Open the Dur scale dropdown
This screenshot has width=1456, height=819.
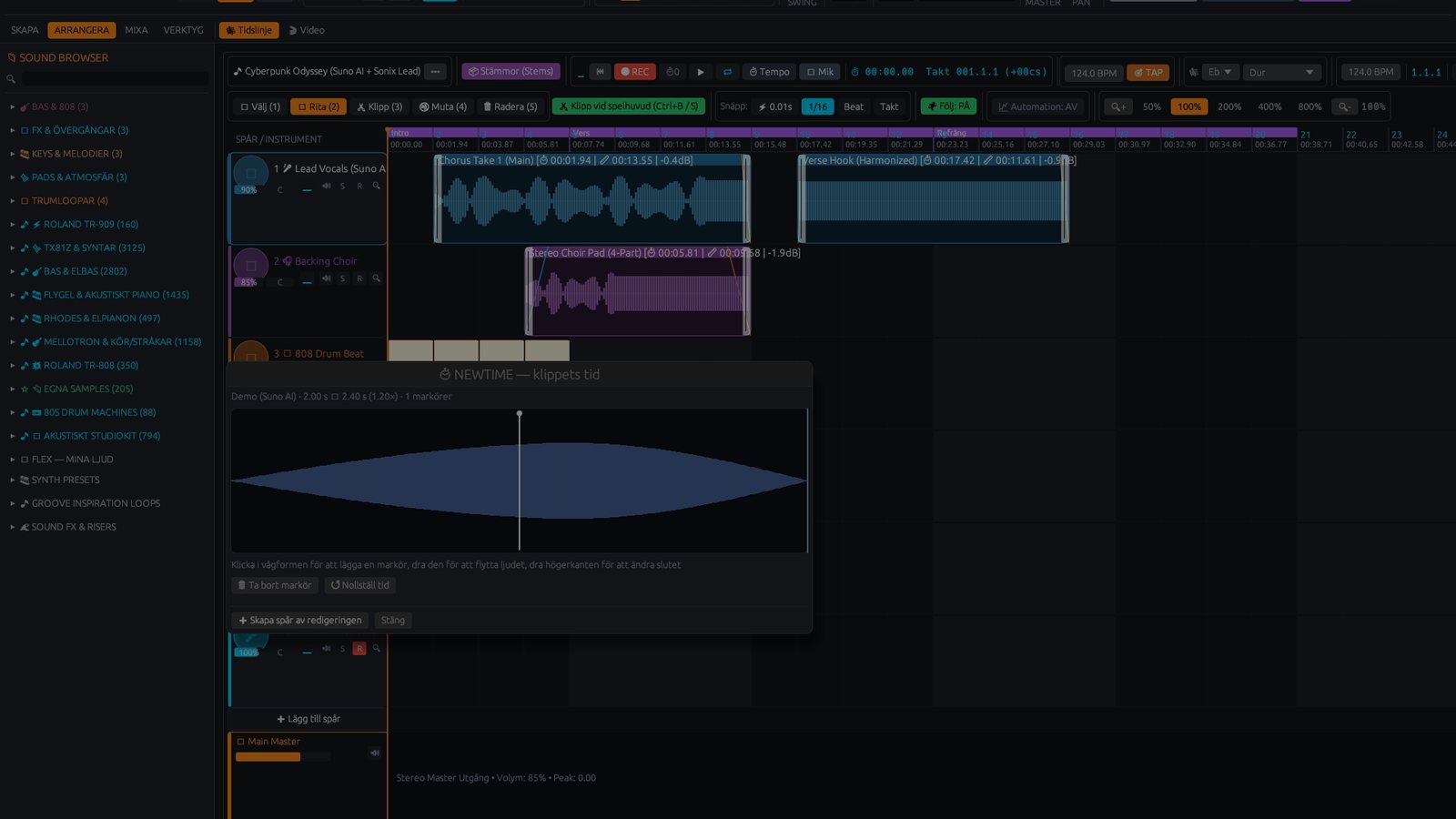[1282, 72]
